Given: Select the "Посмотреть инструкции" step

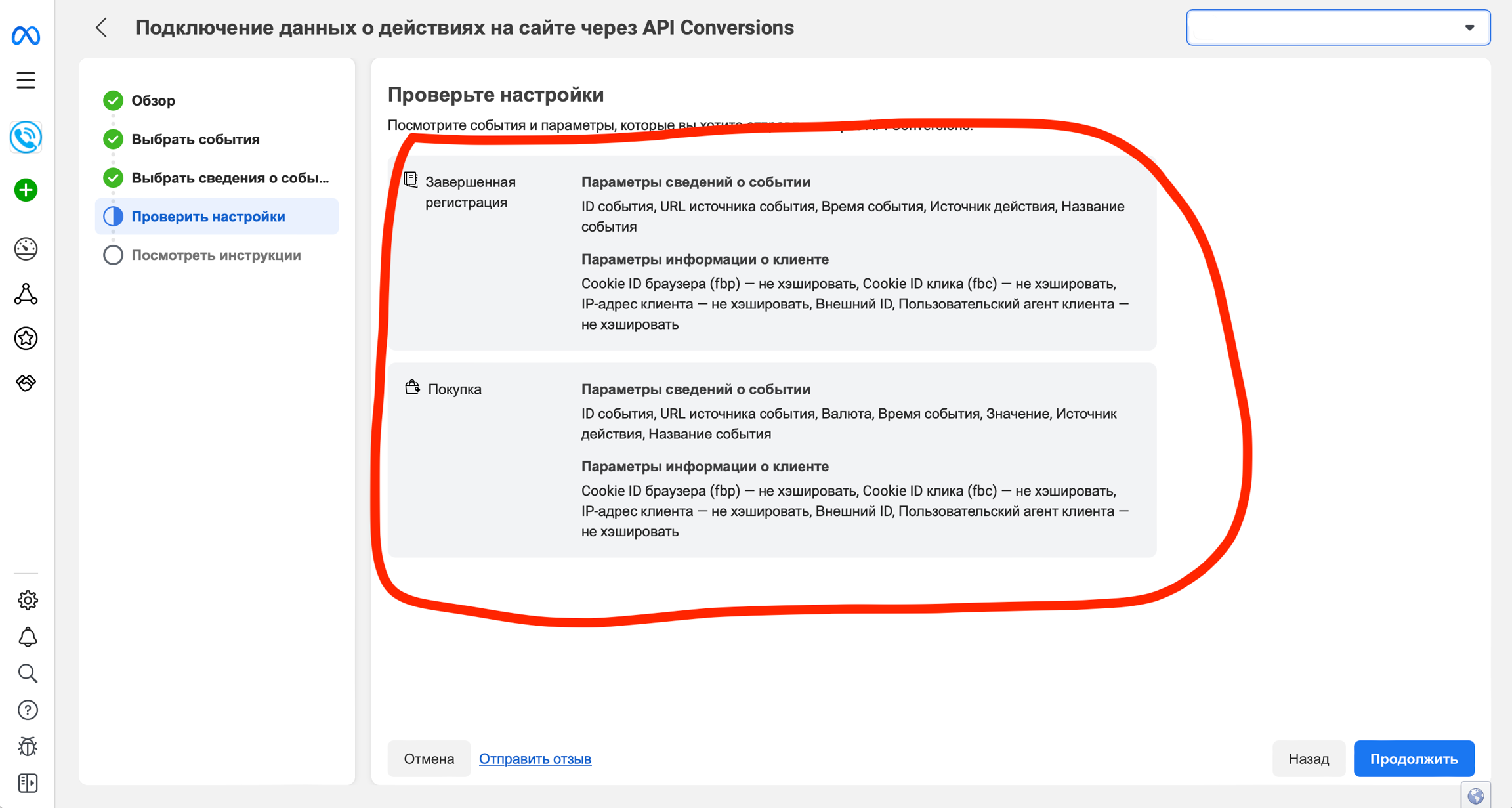Looking at the screenshot, I should (x=216, y=255).
